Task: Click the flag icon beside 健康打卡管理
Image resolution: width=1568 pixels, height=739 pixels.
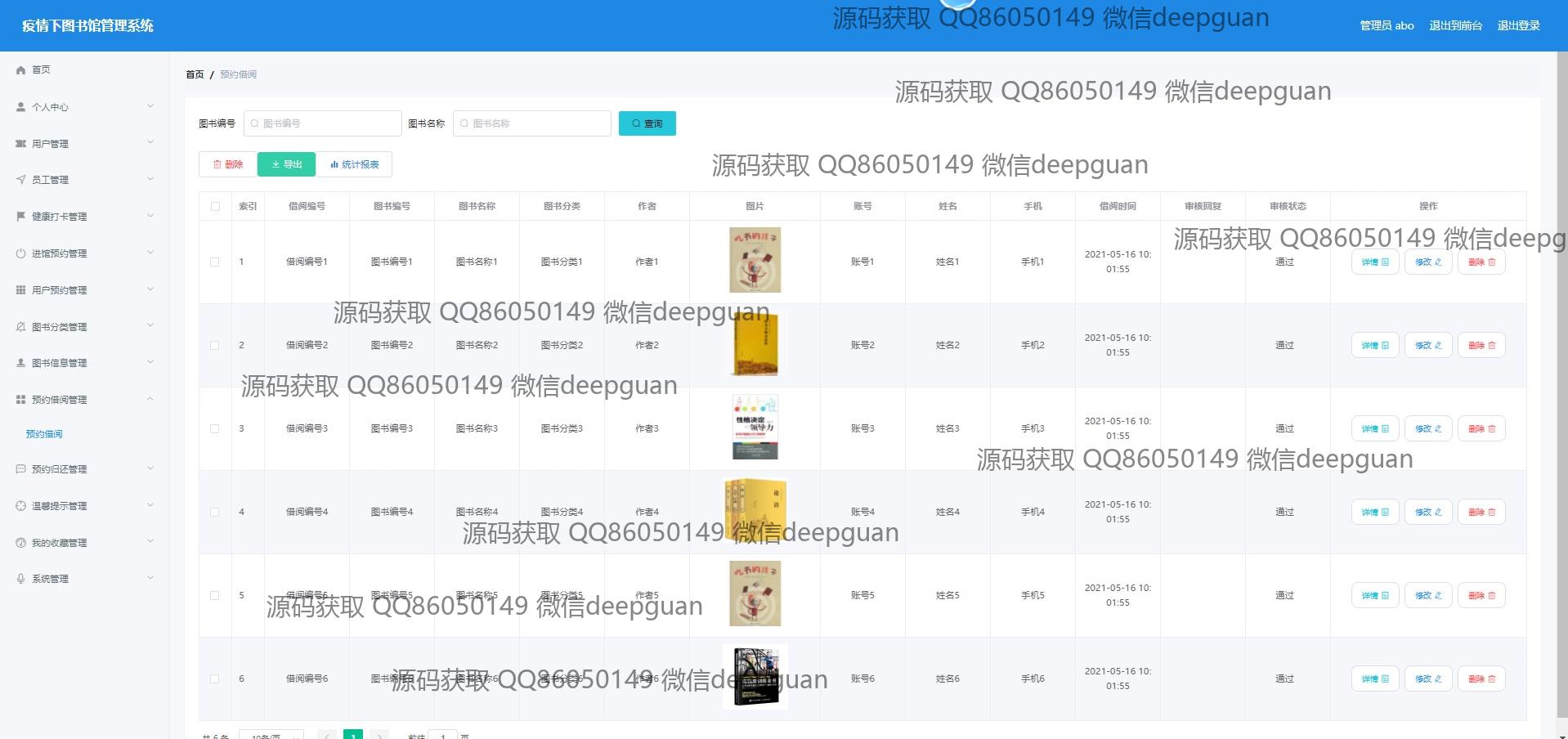Action: pos(21,217)
